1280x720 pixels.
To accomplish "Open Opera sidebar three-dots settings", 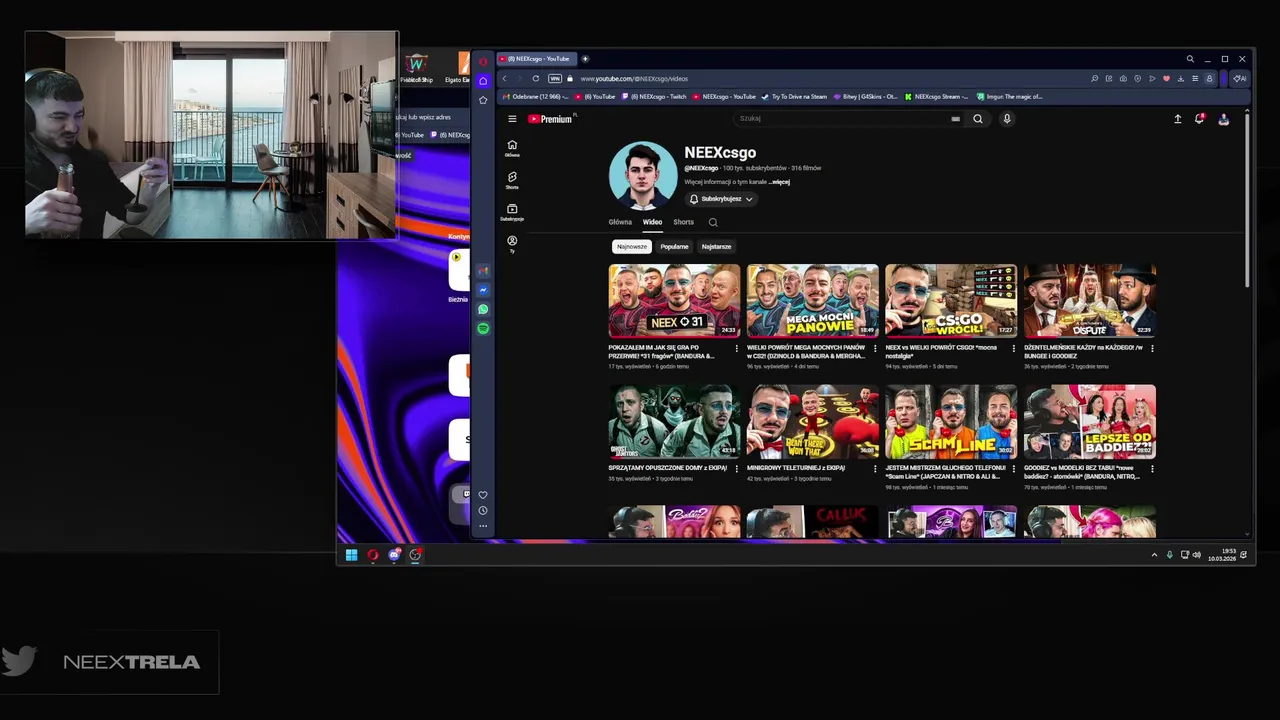I will (483, 526).
